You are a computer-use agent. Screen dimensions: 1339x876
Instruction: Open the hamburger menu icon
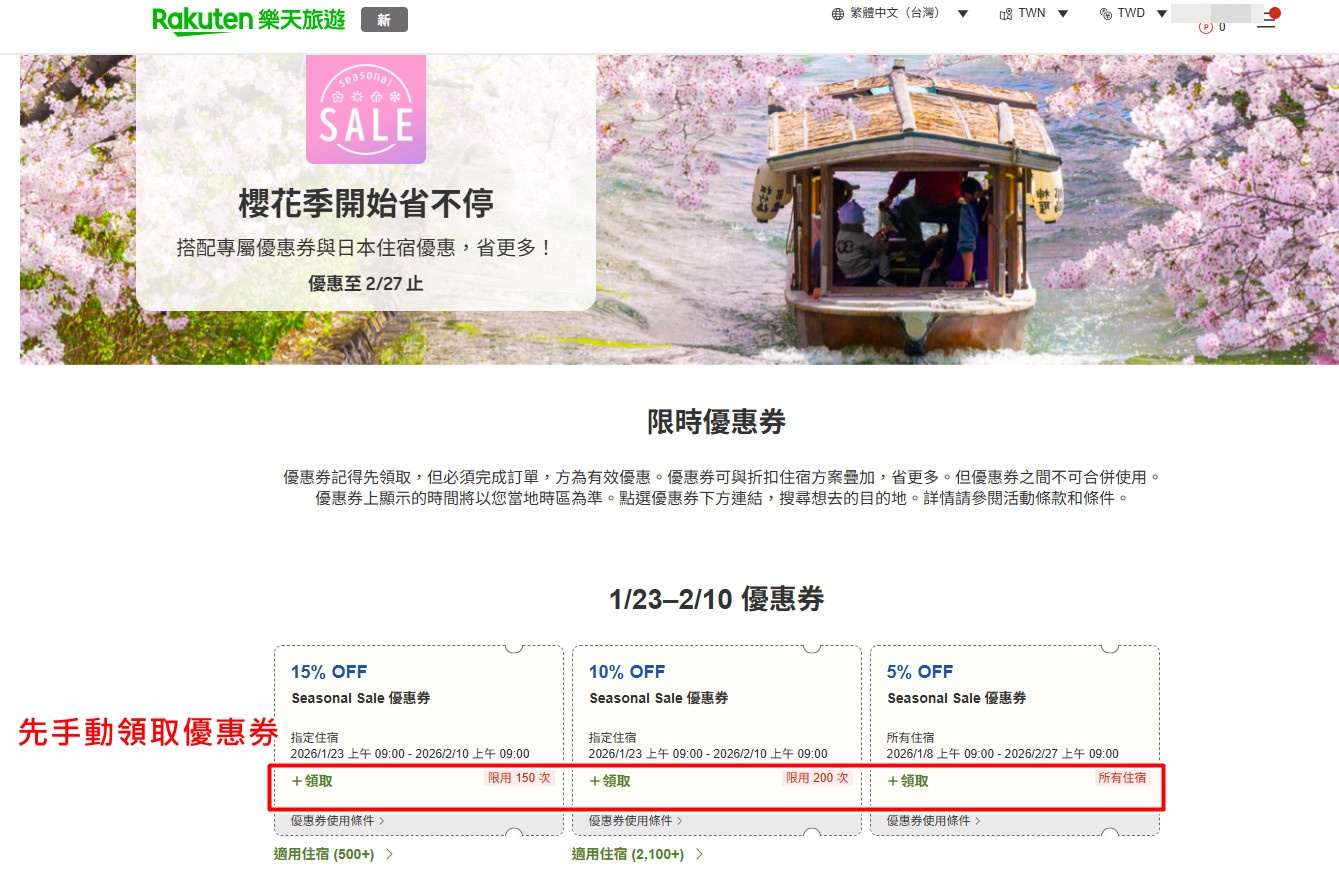pos(1266,20)
